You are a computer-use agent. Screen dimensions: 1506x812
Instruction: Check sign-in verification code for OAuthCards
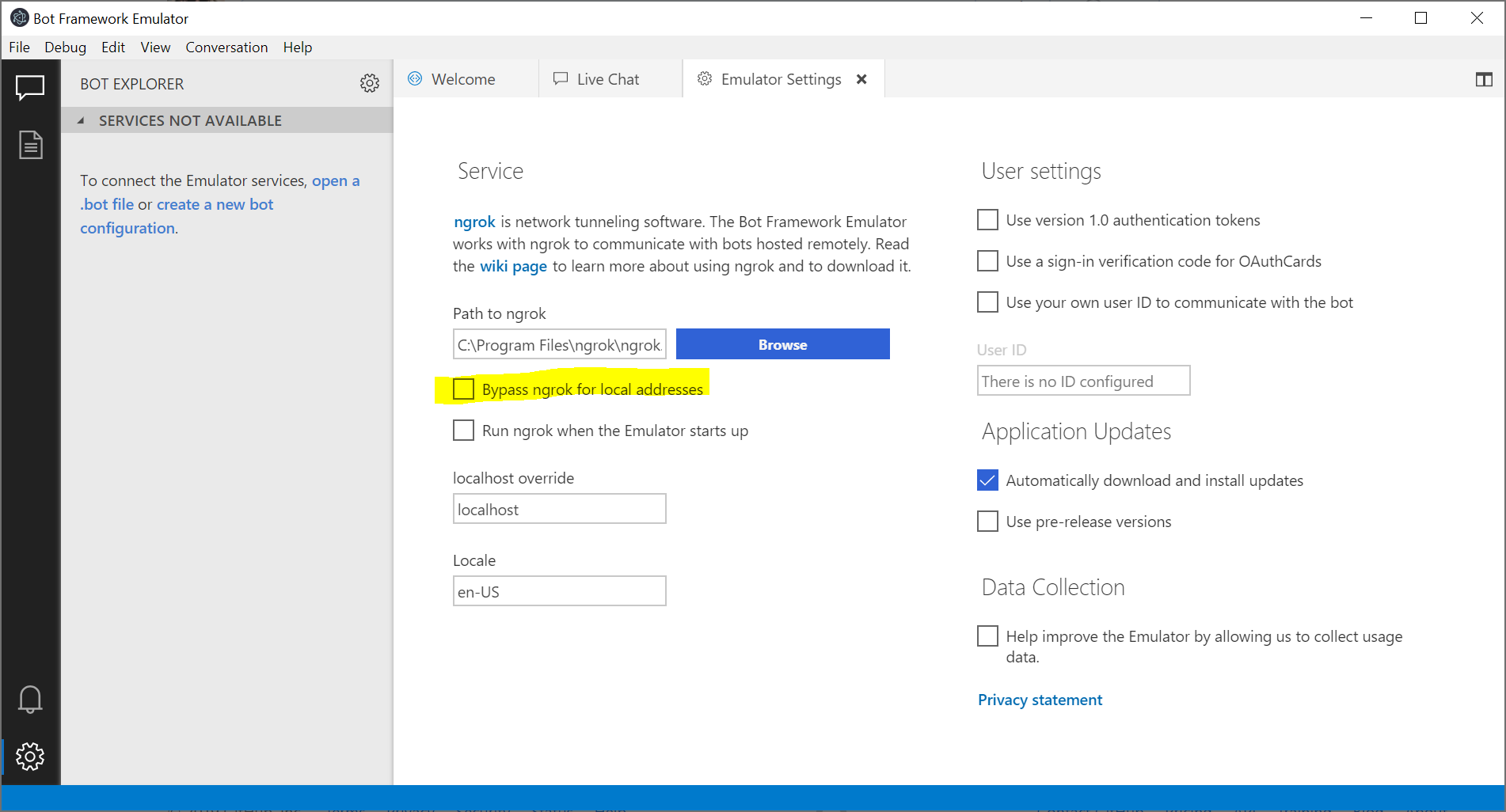click(987, 261)
